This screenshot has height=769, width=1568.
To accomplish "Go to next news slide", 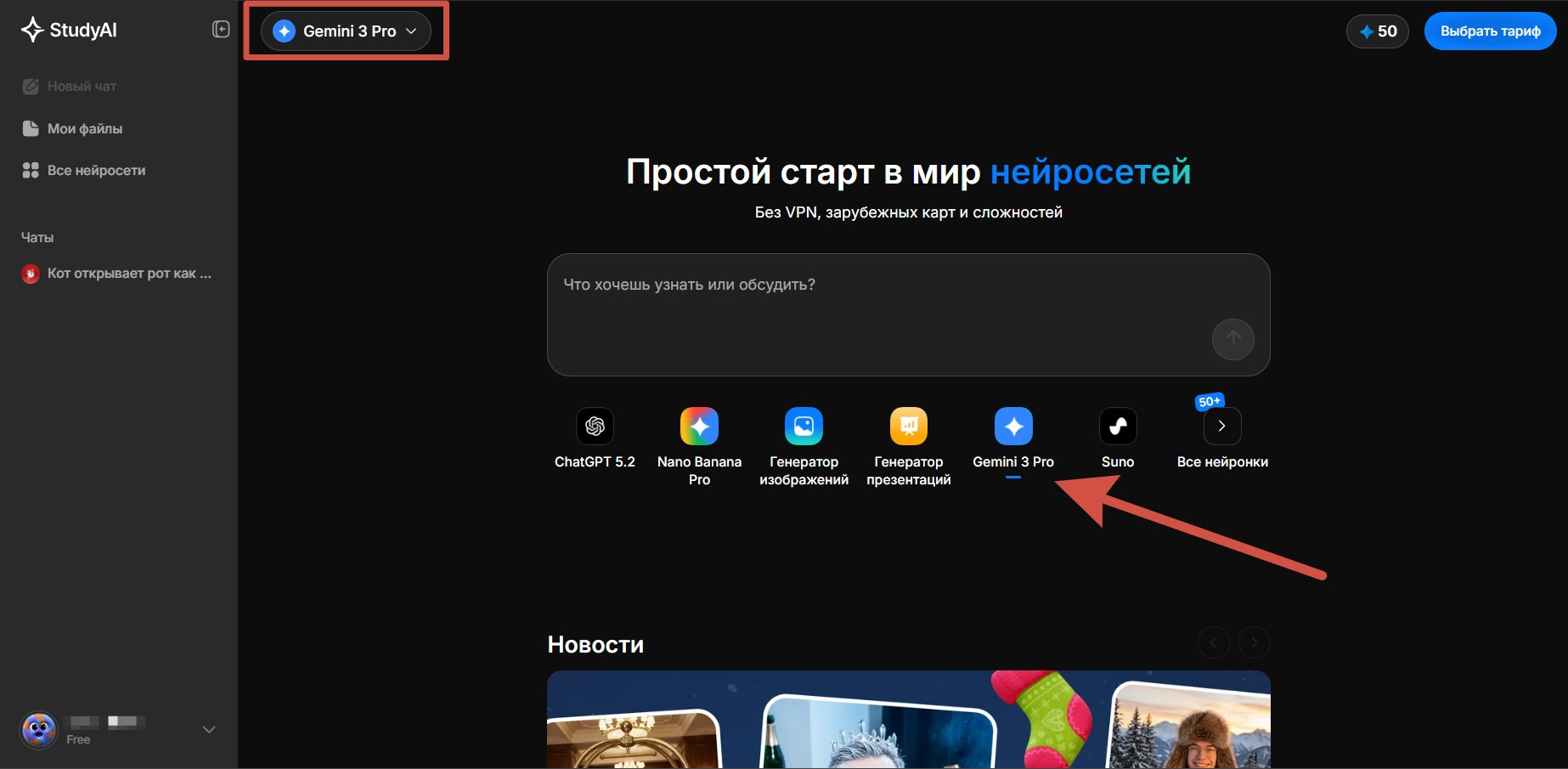I will click(x=1255, y=642).
